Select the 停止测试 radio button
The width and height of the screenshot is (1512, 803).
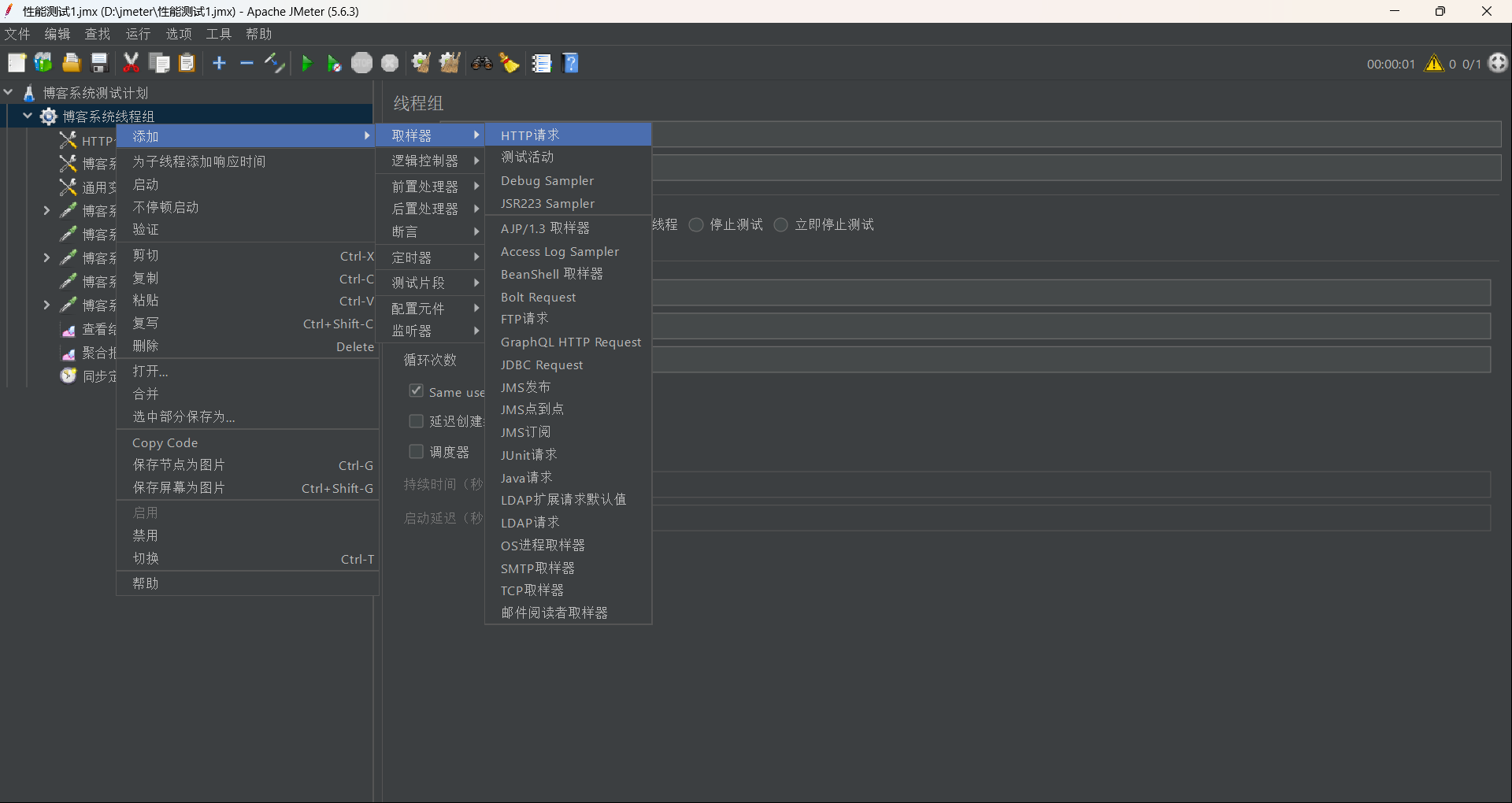click(x=696, y=225)
